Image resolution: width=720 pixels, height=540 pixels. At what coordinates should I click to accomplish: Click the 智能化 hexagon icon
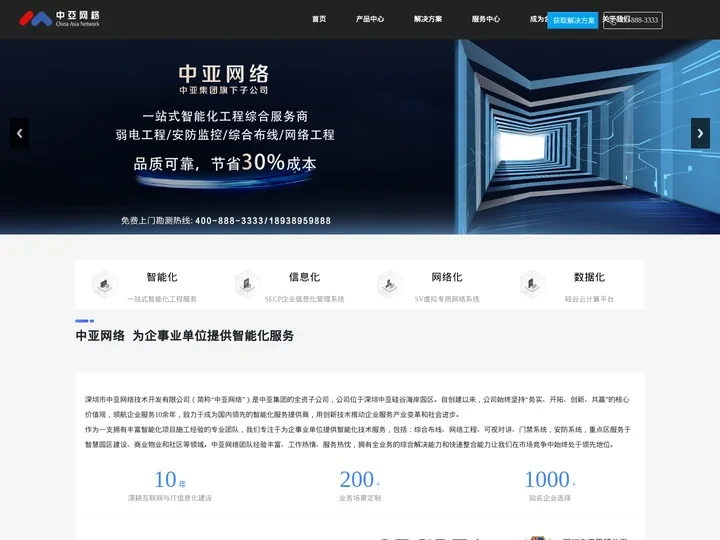coord(105,284)
